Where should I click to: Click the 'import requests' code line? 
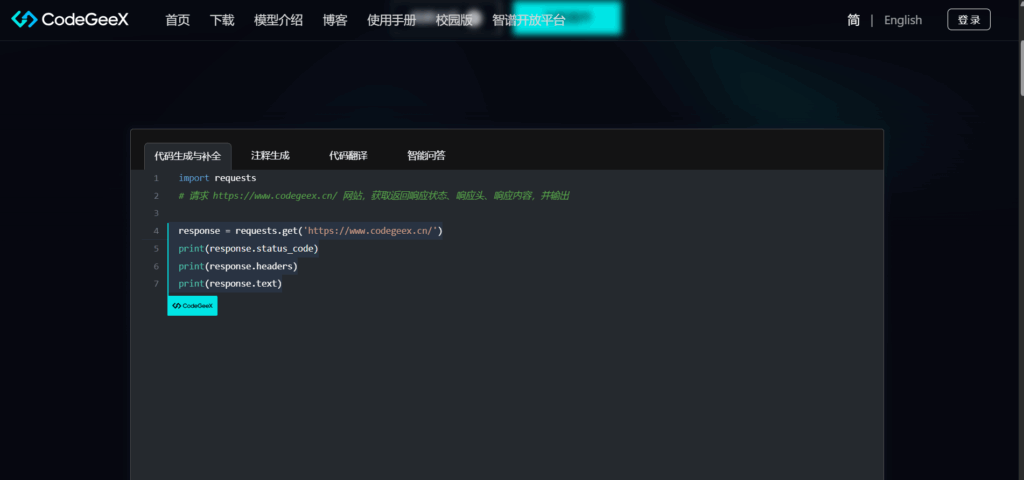tap(217, 178)
